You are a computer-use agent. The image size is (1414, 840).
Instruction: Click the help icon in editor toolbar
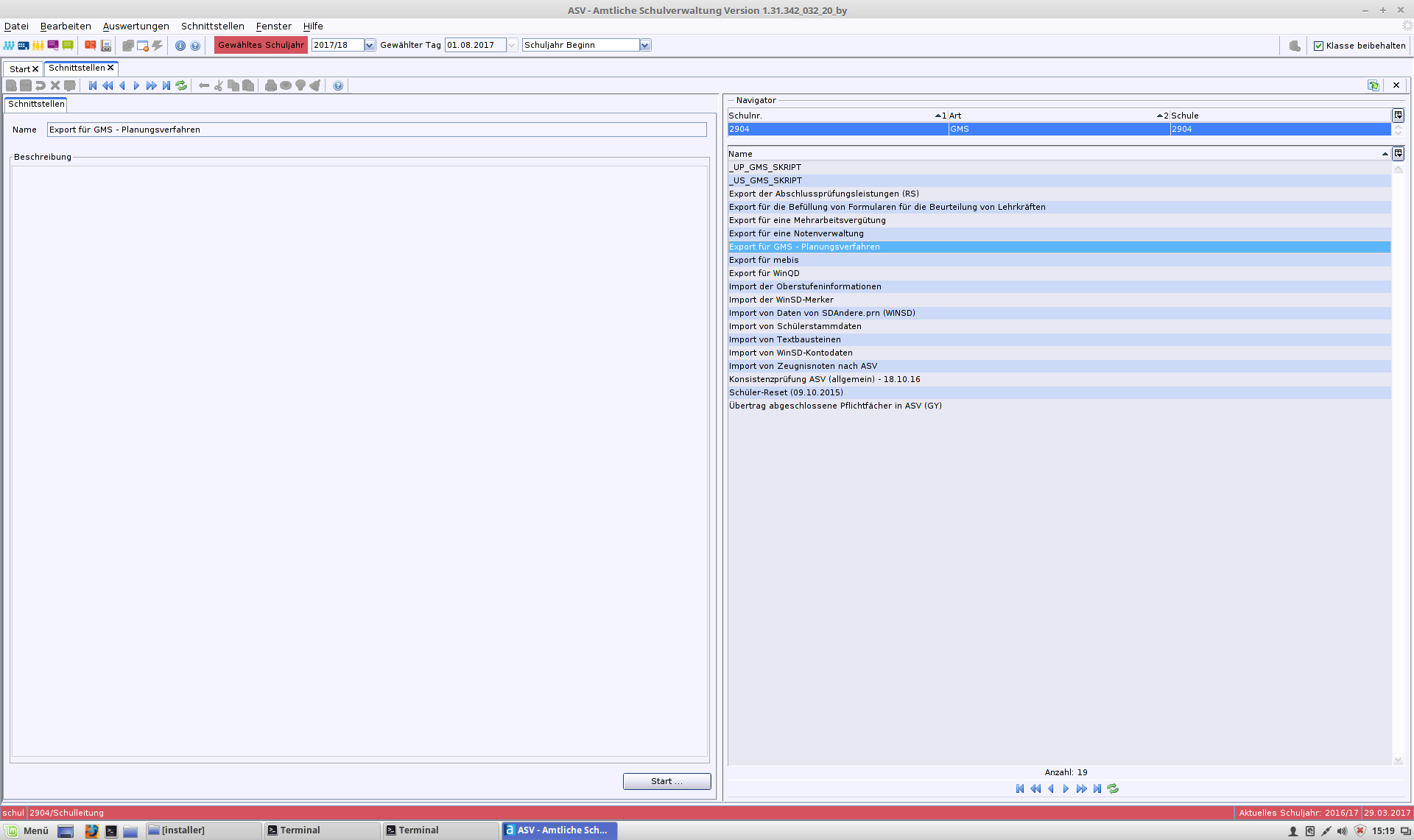point(338,85)
